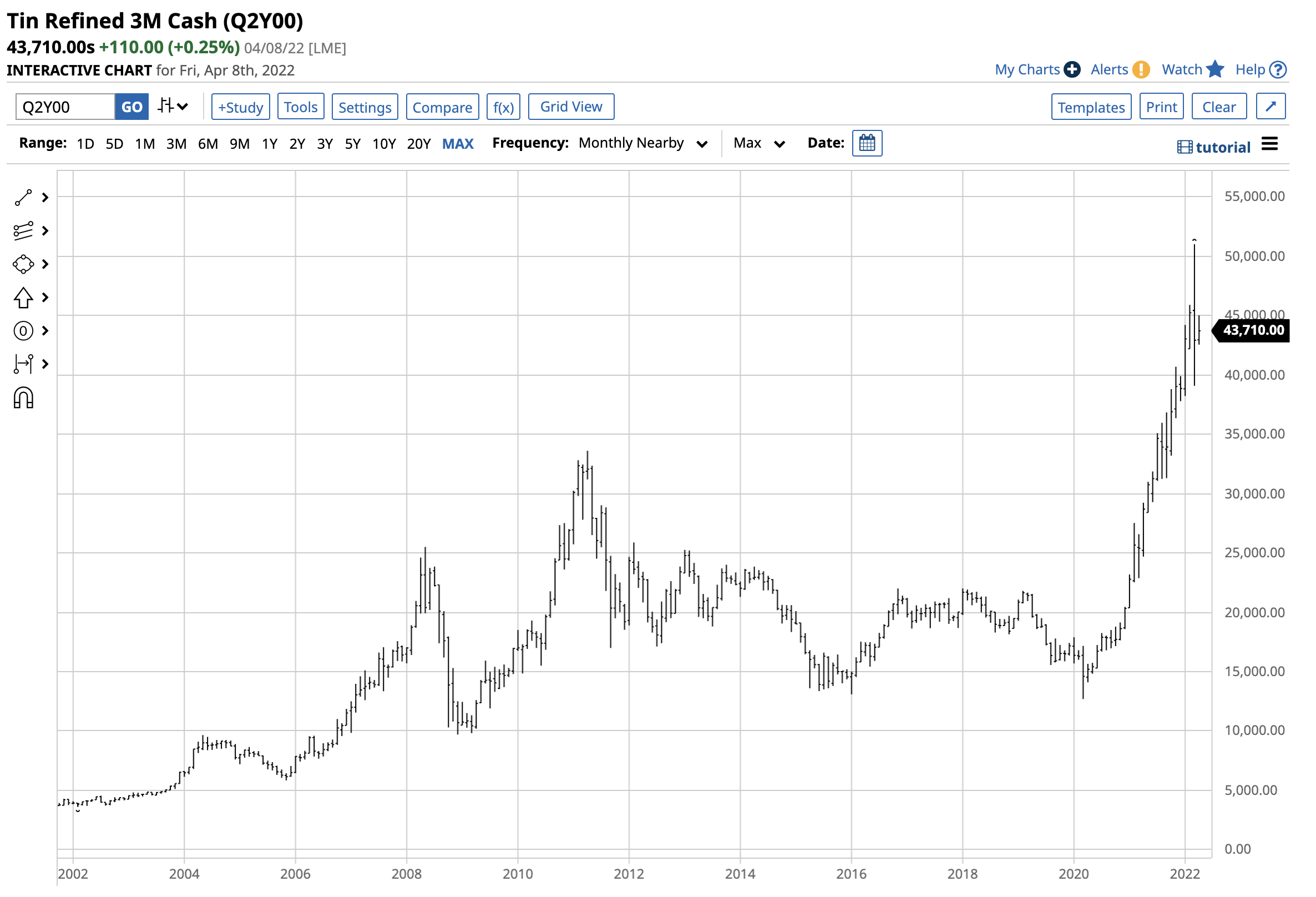This screenshot has width=1316, height=897.
Task: Select the 1M range option
Action: point(145,144)
